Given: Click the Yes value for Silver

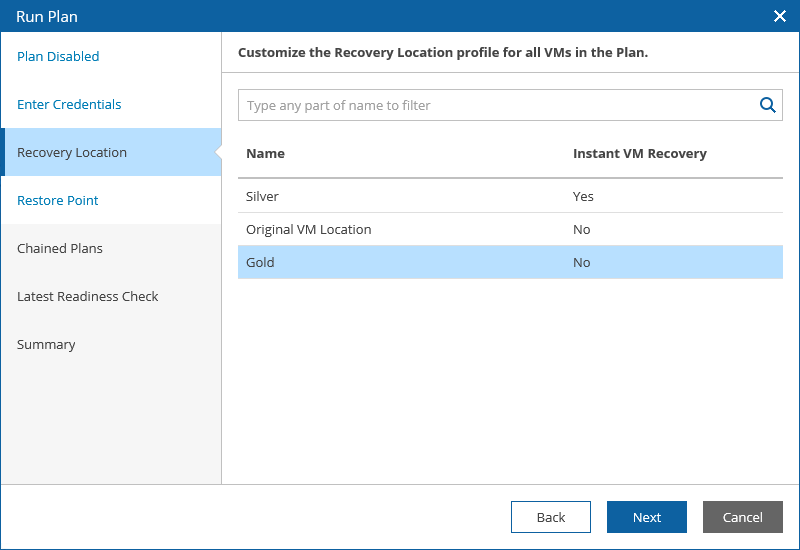Looking at the screenshot, I should pyautogui.click(x=583, y=197).
